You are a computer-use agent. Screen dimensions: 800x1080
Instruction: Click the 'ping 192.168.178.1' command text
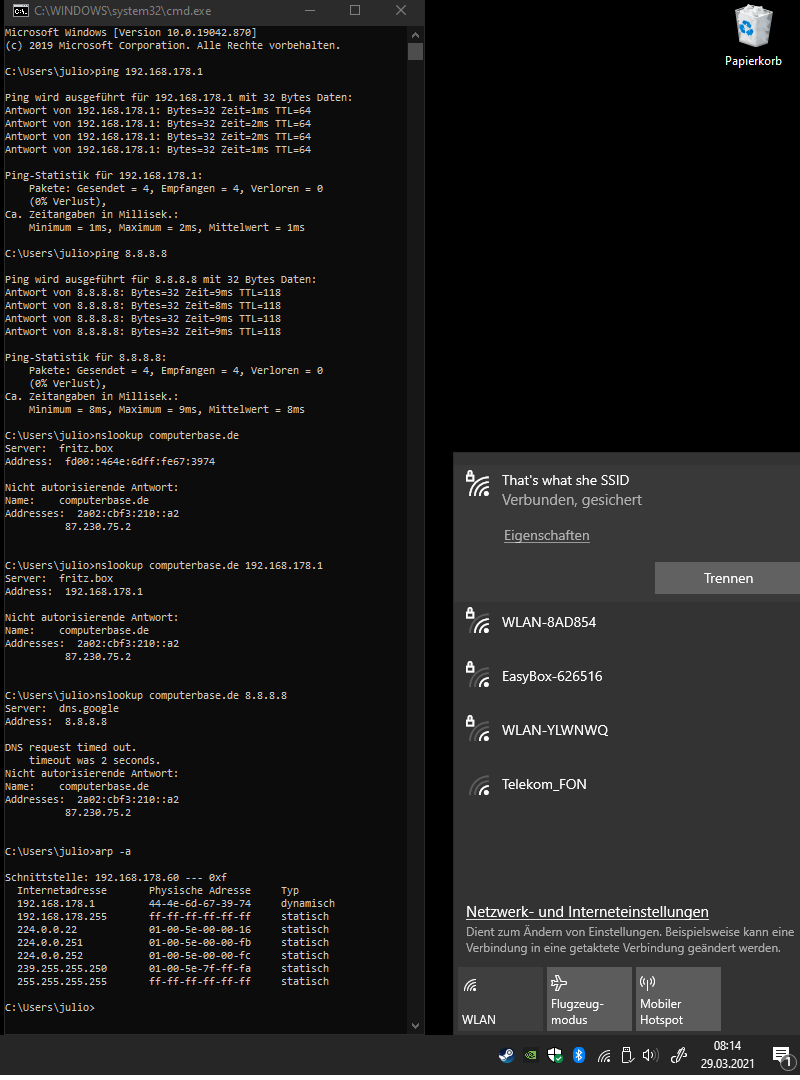coord(149,72)
